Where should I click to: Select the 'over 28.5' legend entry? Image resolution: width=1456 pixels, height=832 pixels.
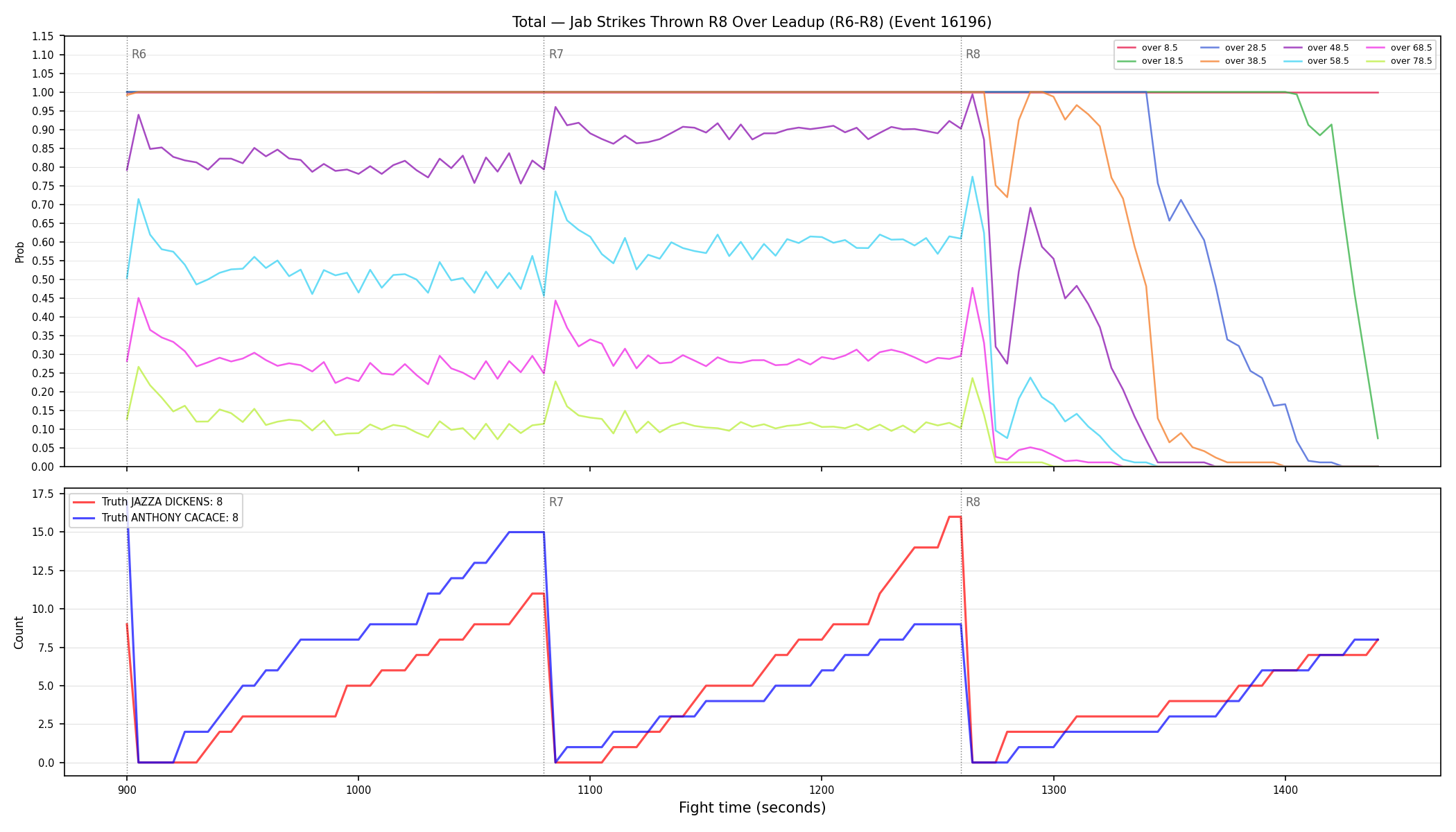(x=1233, y=48)
